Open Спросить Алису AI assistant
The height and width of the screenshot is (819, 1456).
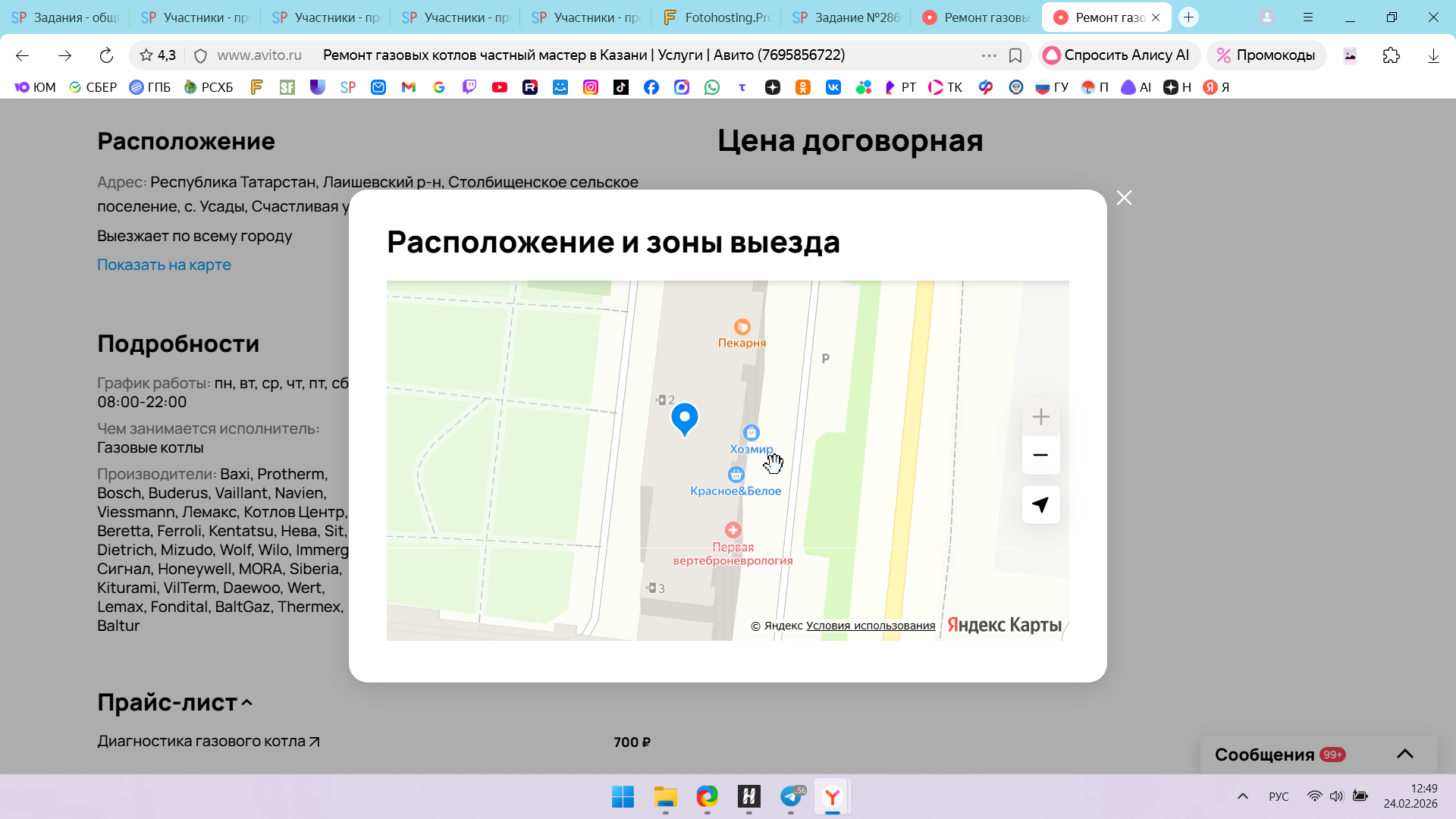coord(1116,55)
